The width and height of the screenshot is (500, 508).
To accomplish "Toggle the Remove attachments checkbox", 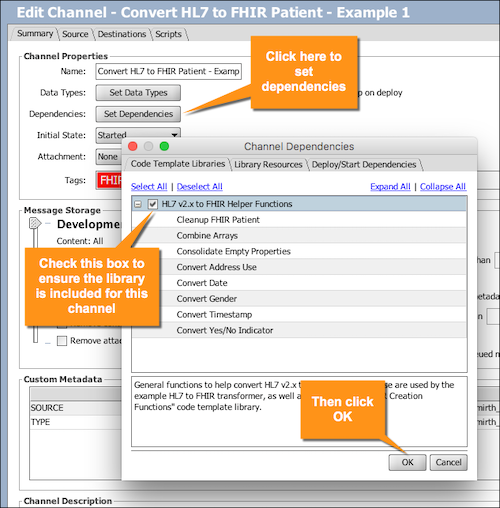I will [62, 341].
